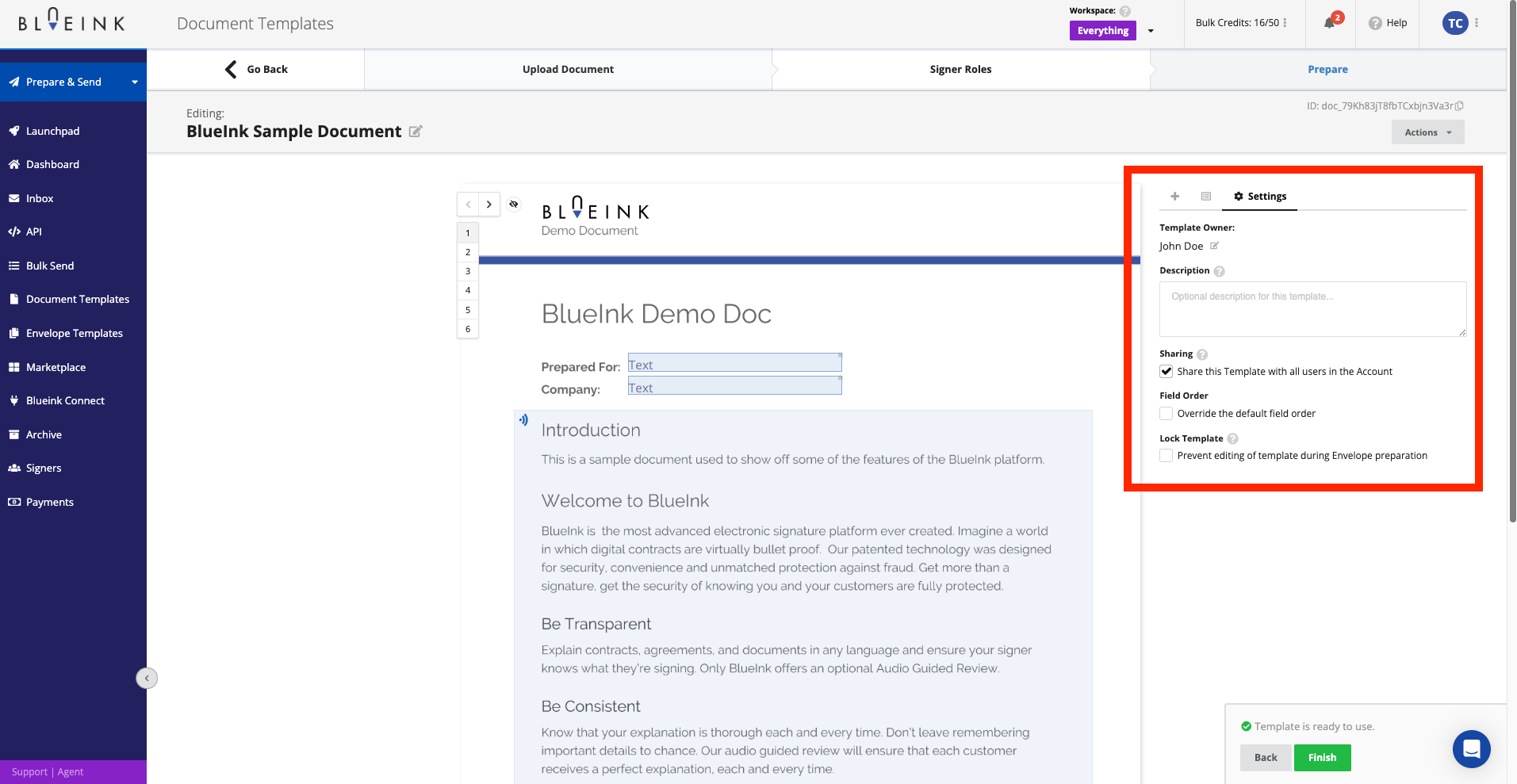1517x784 pixels.
Task: Click the grey Back button
Action: [1266, 758]
